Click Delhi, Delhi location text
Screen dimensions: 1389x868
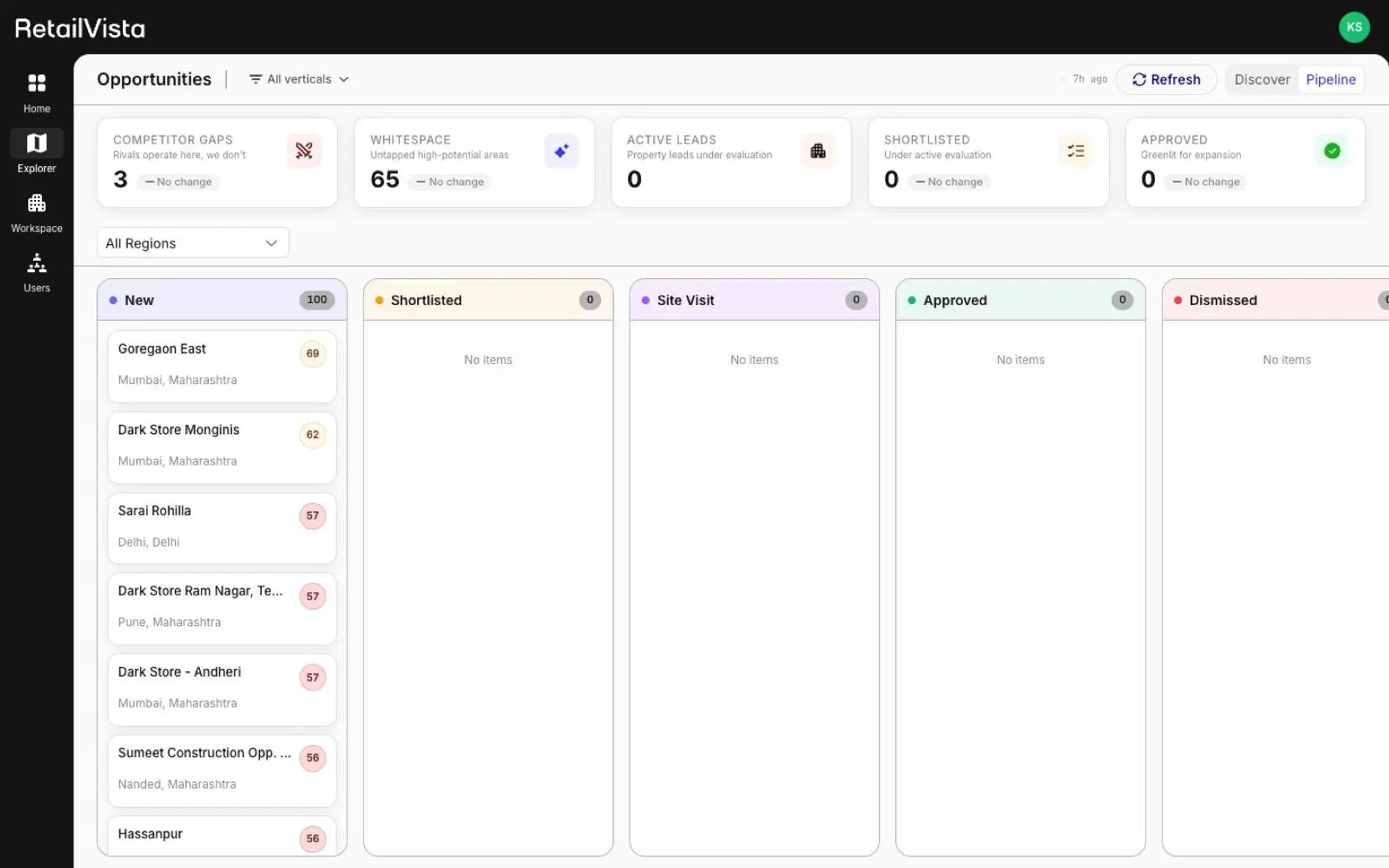coord(149,542)
